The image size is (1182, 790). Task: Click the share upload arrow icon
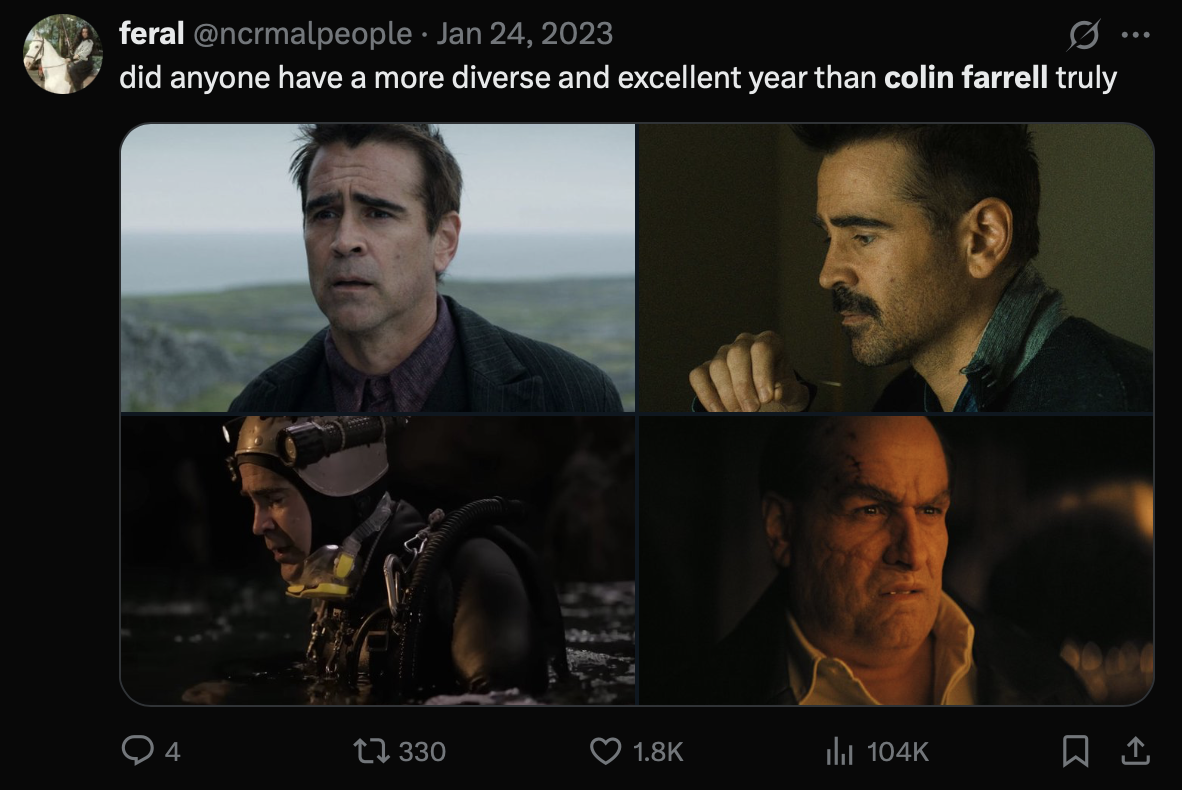(x=1135, y=751)
